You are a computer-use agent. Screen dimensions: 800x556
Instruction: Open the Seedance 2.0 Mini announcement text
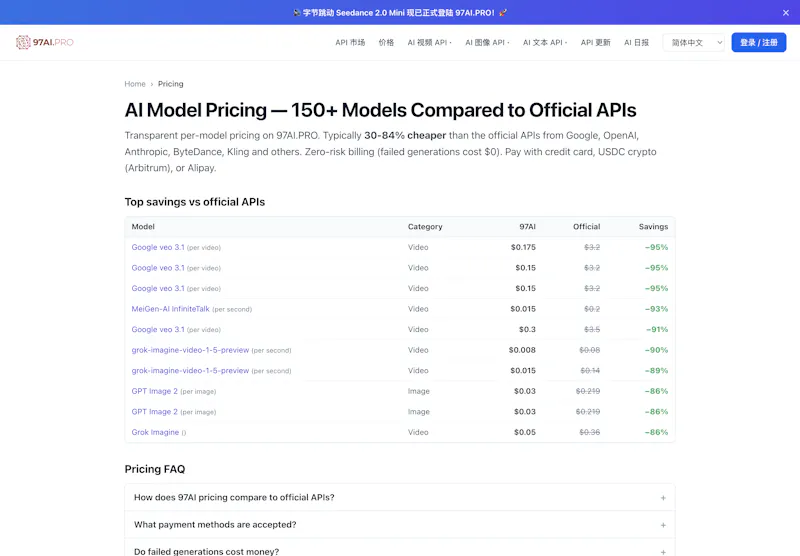[x=399, y=13]
